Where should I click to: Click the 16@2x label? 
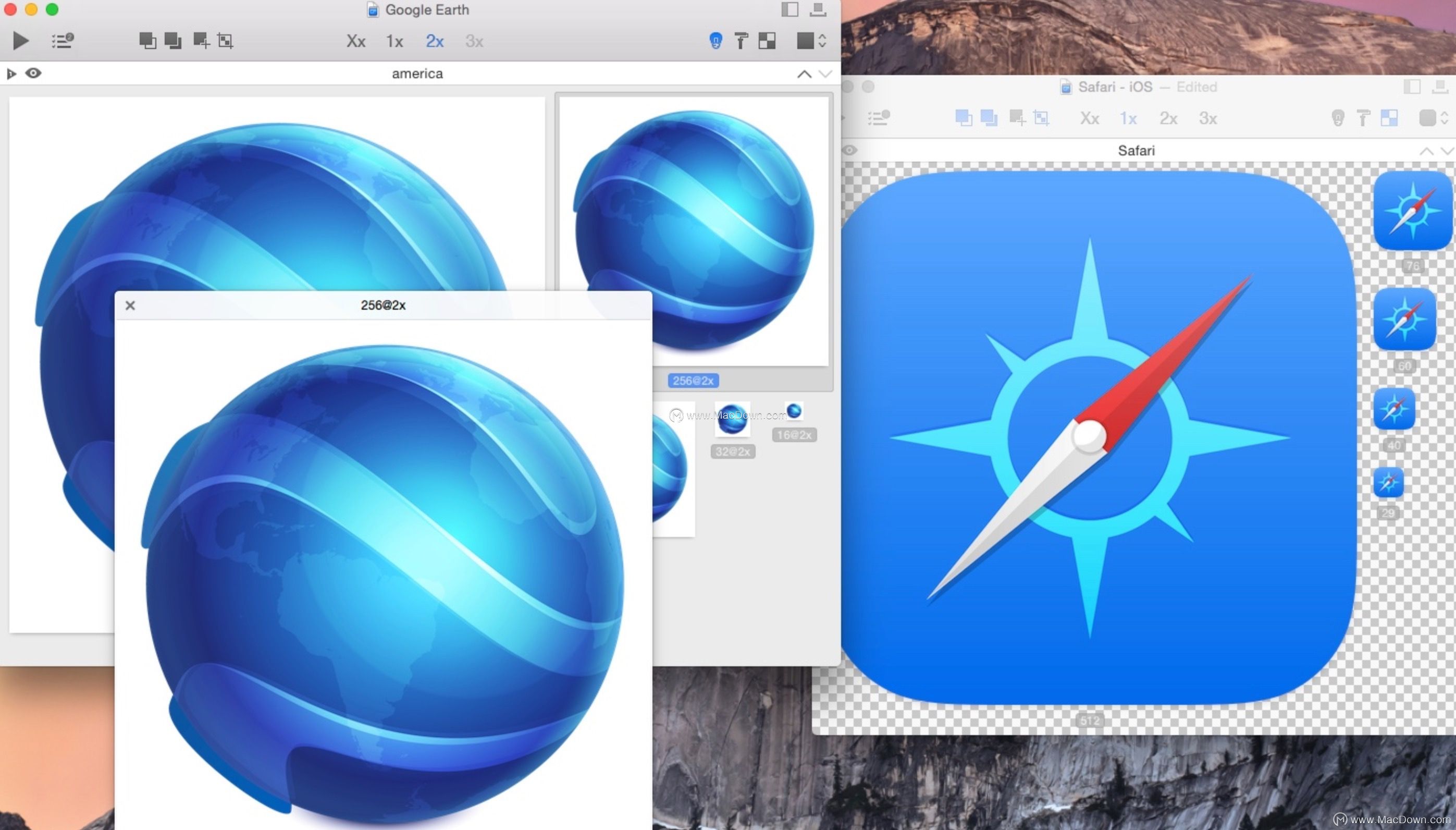click(x=795, y=435)
